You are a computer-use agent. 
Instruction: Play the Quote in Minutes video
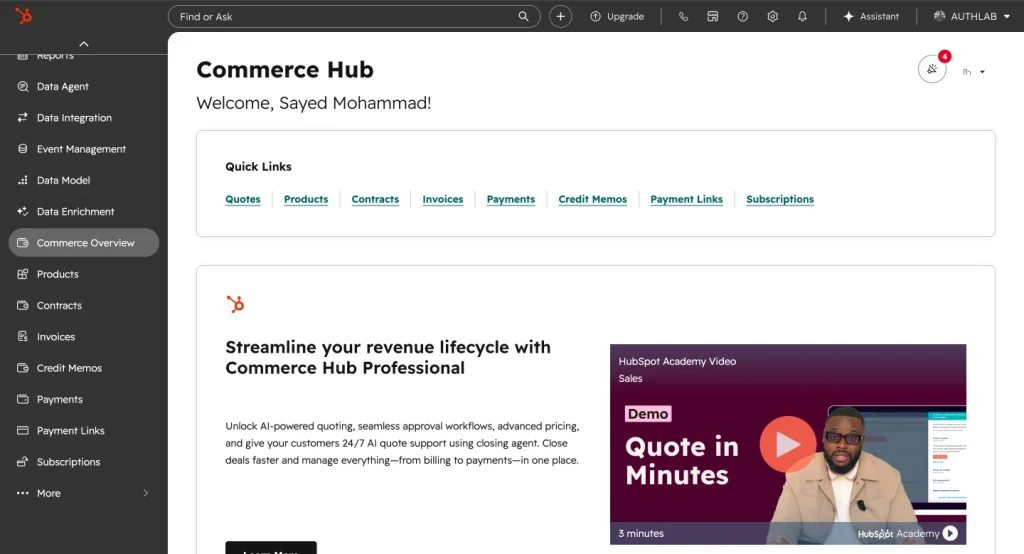788,444
